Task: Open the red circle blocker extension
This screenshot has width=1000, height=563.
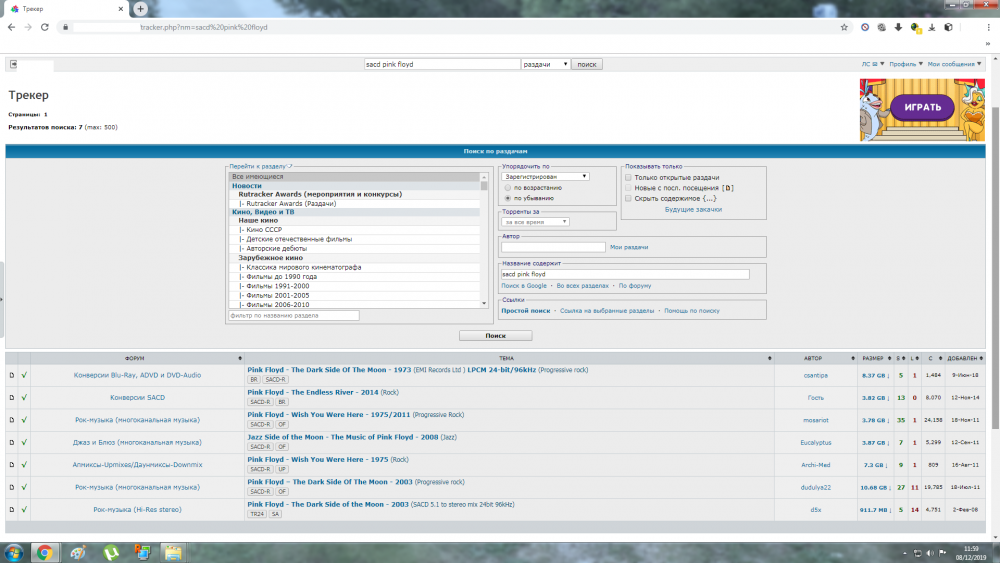Action: click(x=865, y=27)
